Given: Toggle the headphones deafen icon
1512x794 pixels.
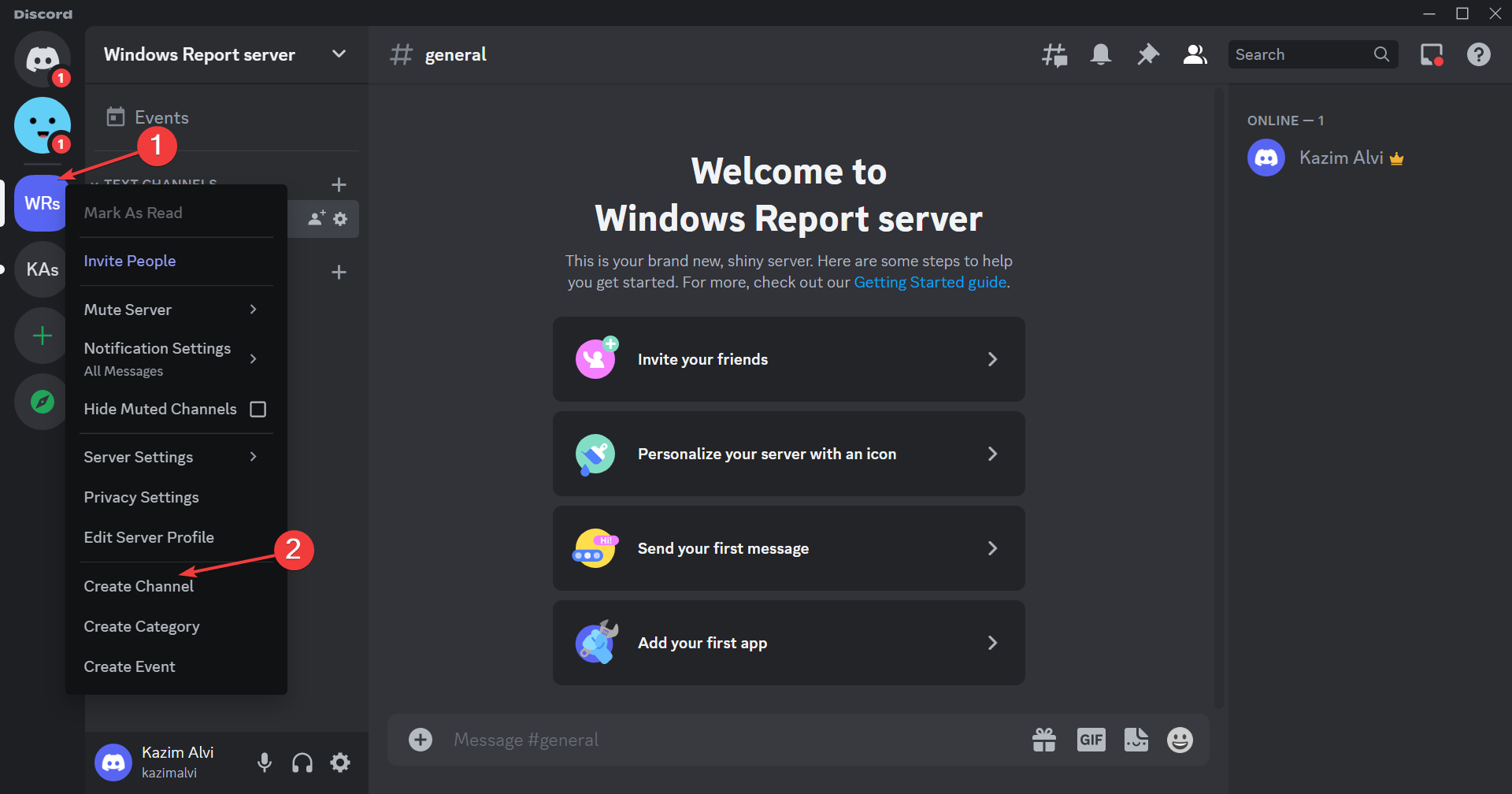Looking at the screenshot, I should (302, 762).
